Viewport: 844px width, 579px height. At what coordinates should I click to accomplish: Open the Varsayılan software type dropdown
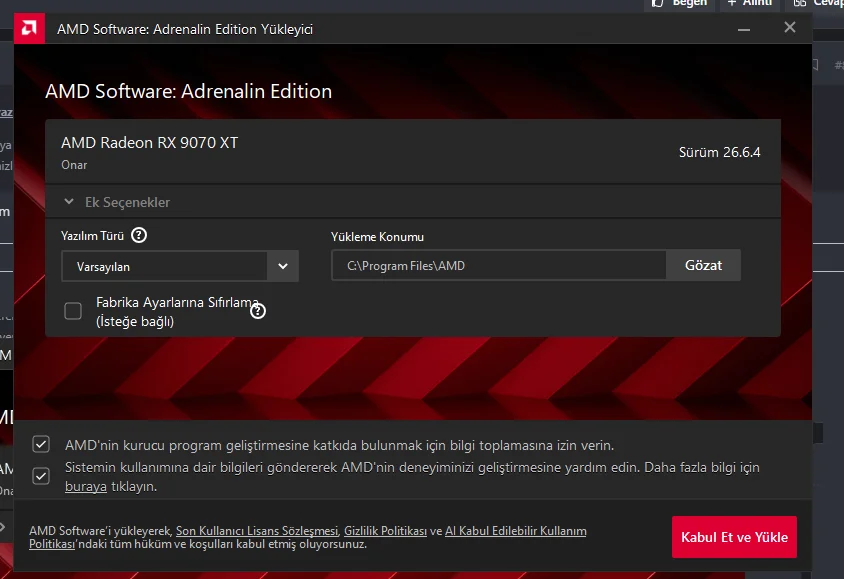point(180,266)
